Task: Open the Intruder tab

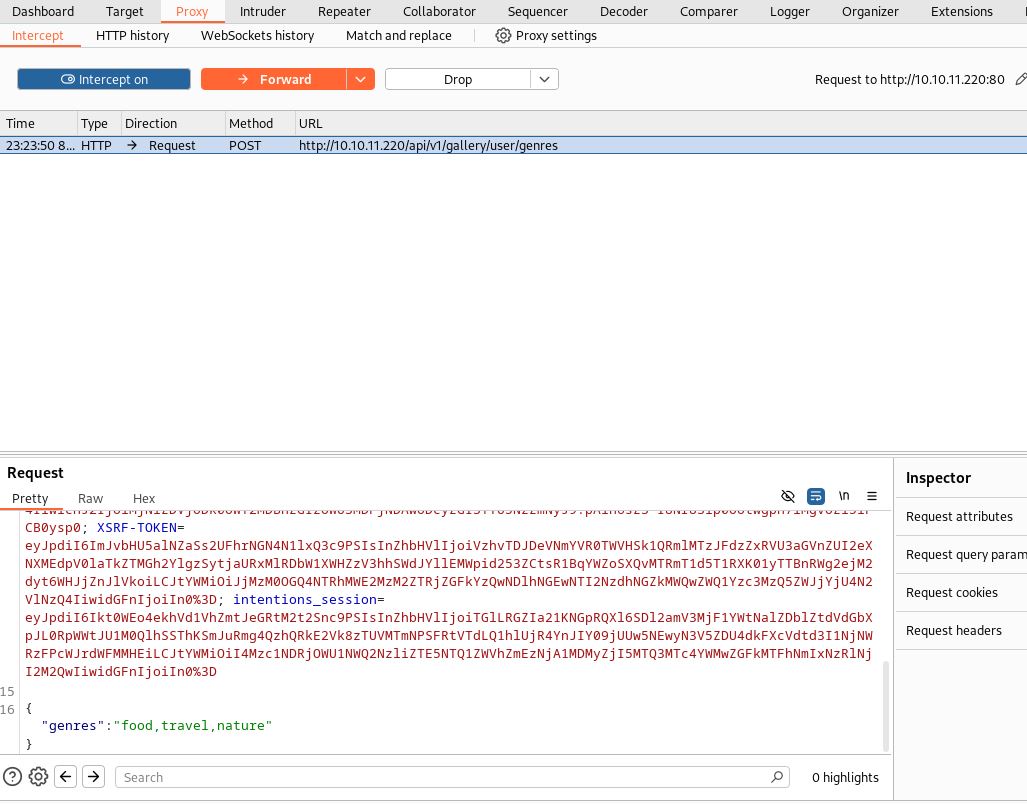Action: pyautogui.click(x=263, y=11)
